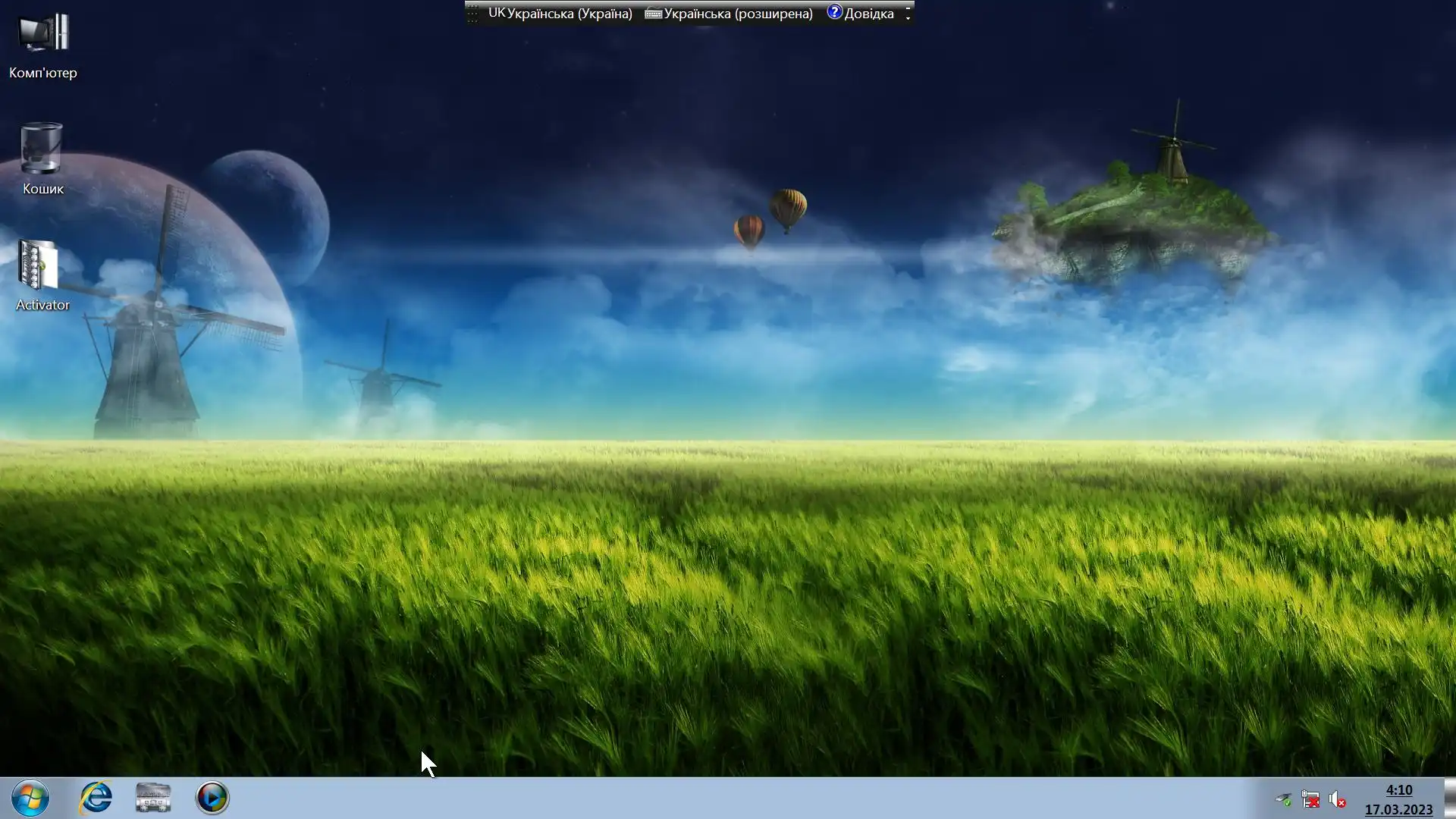Select the Кошик recycle bin icon
Viewport: 1456px width, 819px height.
[42, 149]
